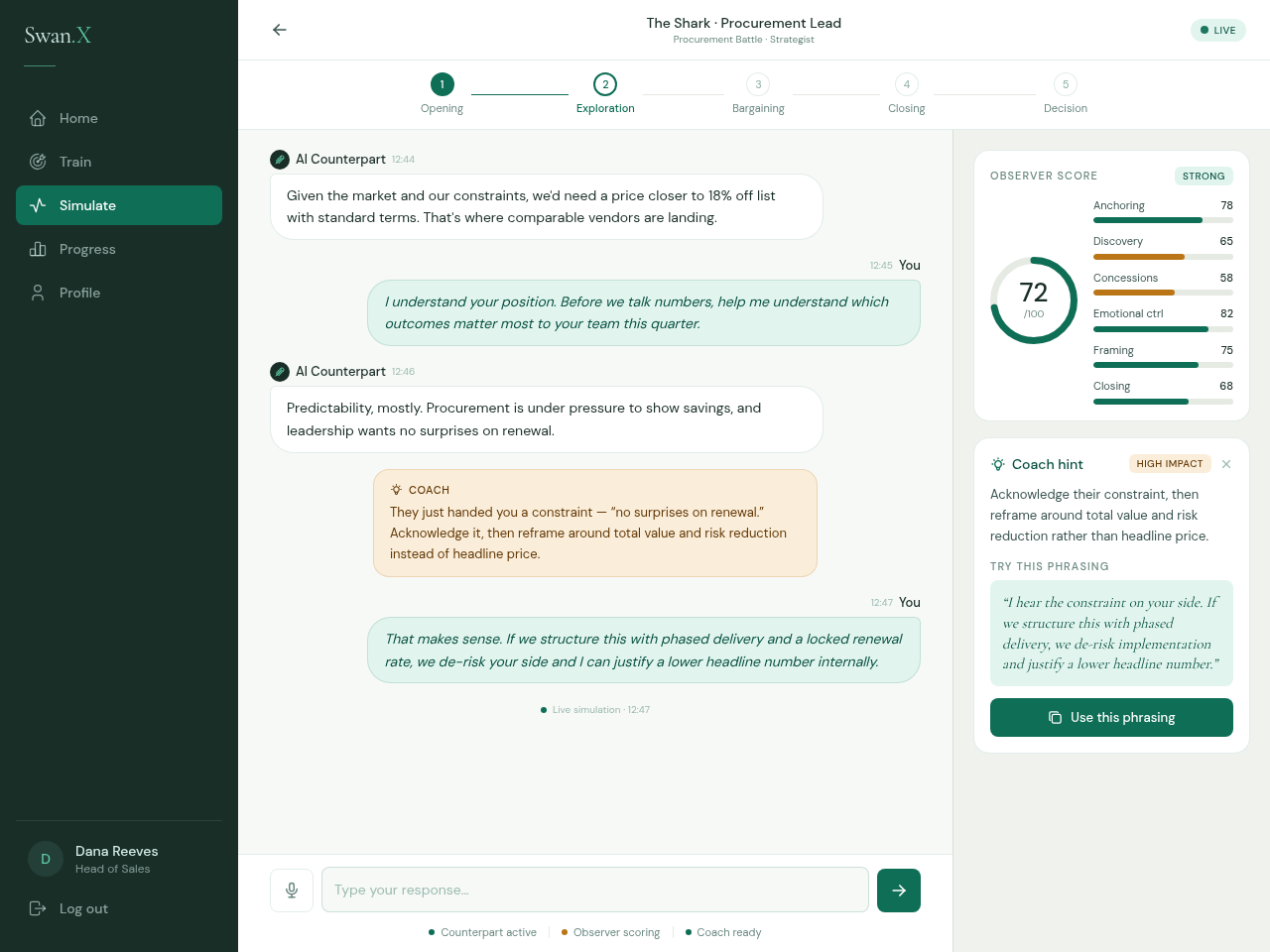Click the Train target icon
The image size is (1270, 952).
pos(38,162)
